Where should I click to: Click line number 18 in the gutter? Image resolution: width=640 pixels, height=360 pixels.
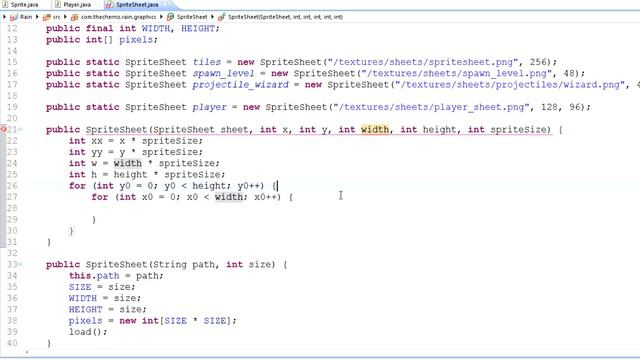[12, 96]
